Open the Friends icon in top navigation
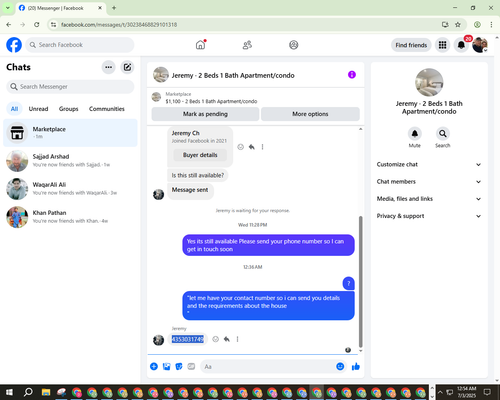The image size is (500, 400). point(247,45)
